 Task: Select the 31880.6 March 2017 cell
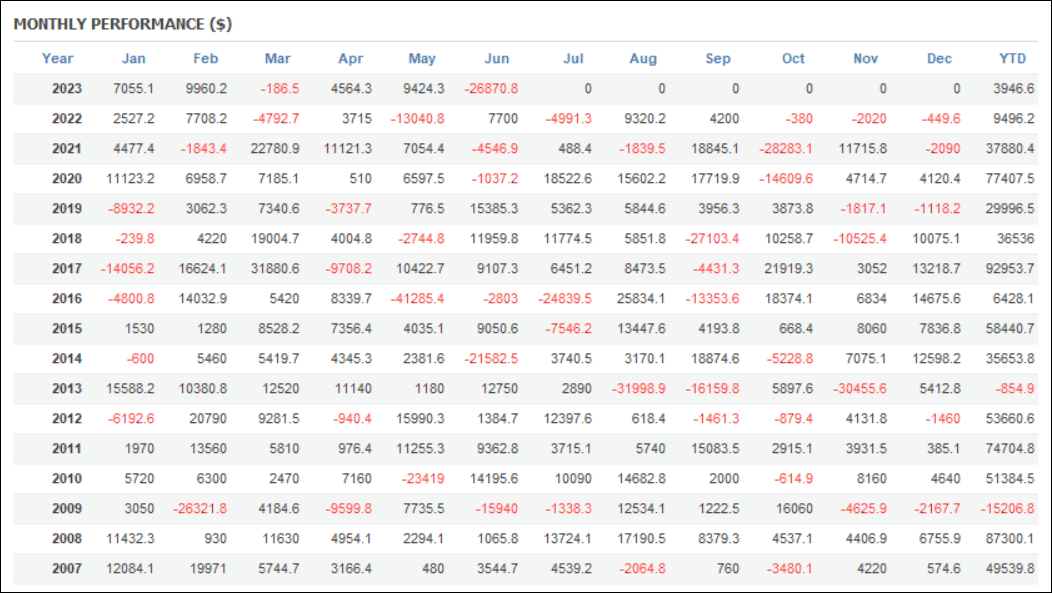pyautogui.click(x=275, y=269)
